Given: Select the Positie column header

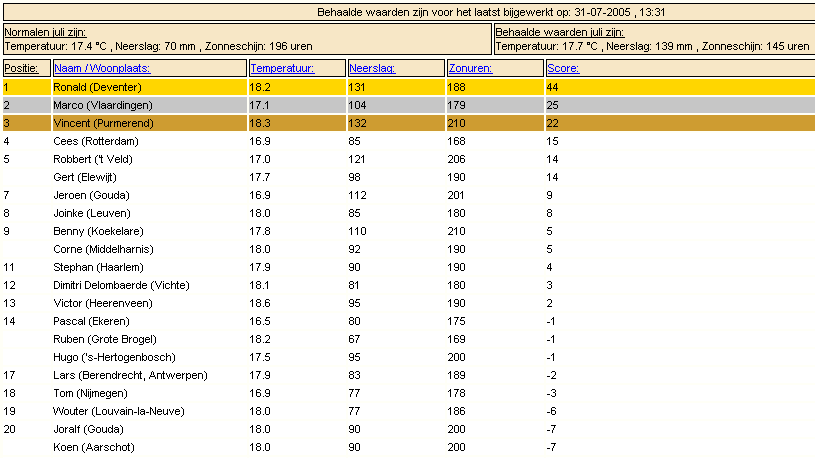Looking at the screenshot, I should (x=21, y=68).
